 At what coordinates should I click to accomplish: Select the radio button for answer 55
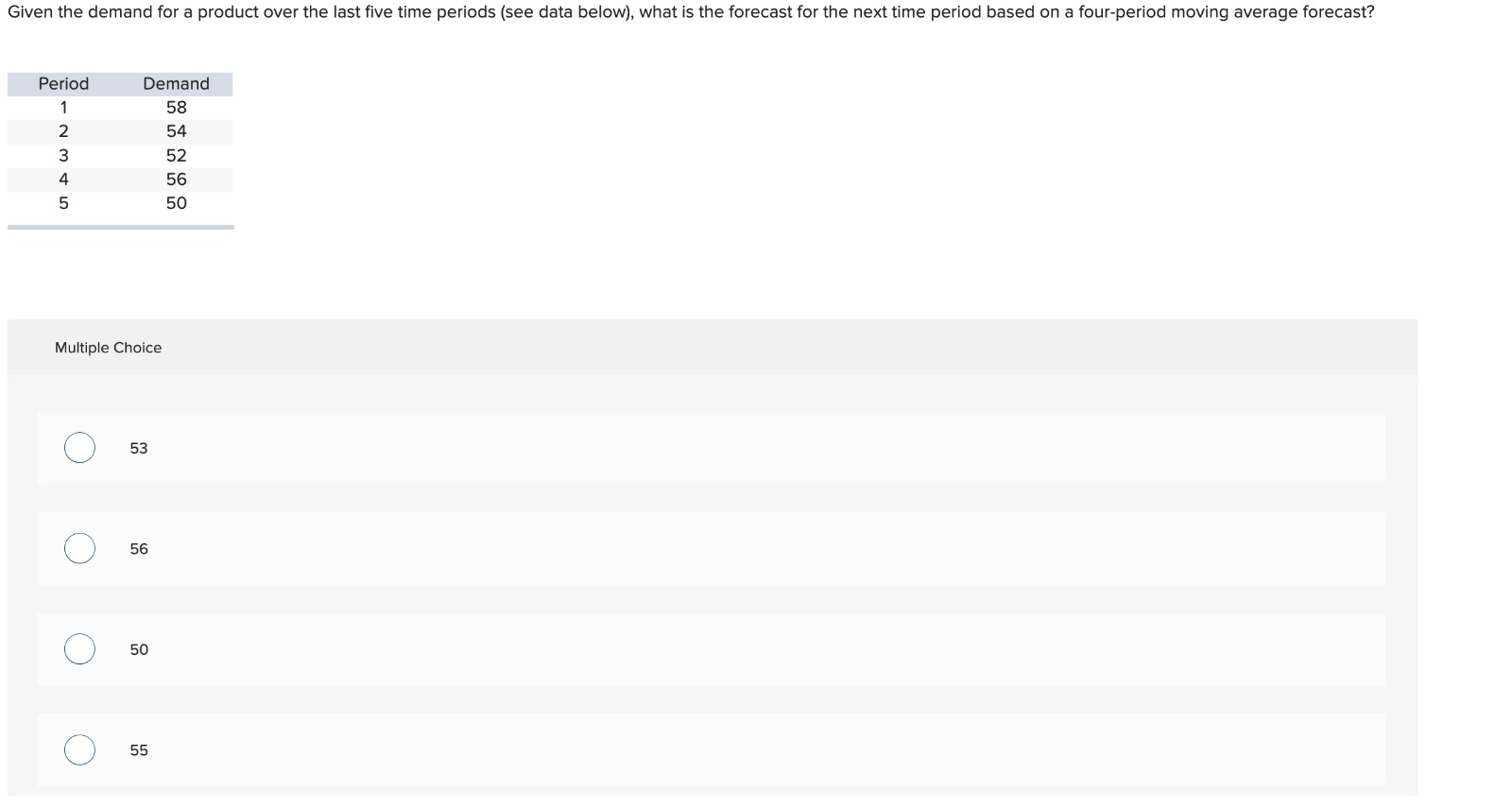(80, 750)
